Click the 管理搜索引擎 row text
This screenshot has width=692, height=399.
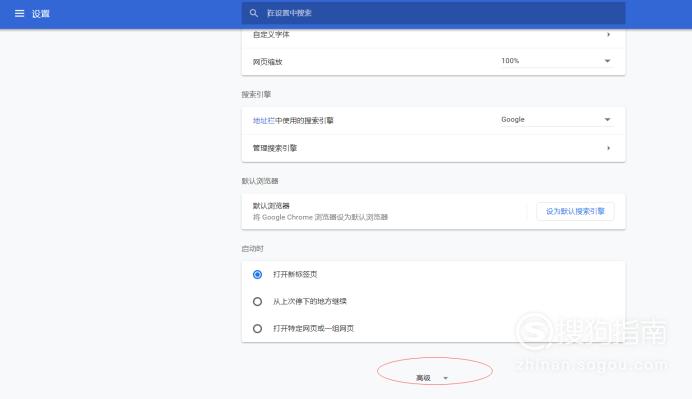coord(275,148)
